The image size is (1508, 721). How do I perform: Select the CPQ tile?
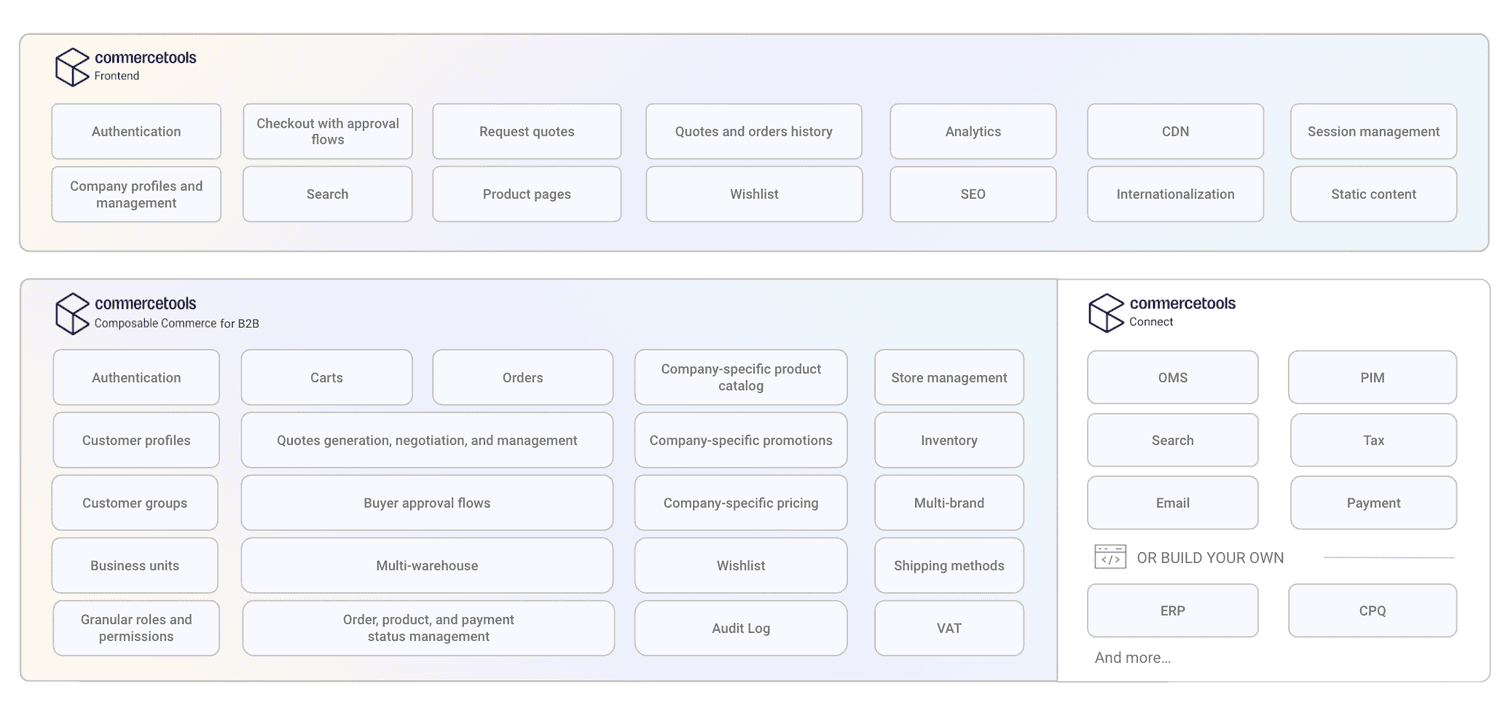(x=1372, y=611)
